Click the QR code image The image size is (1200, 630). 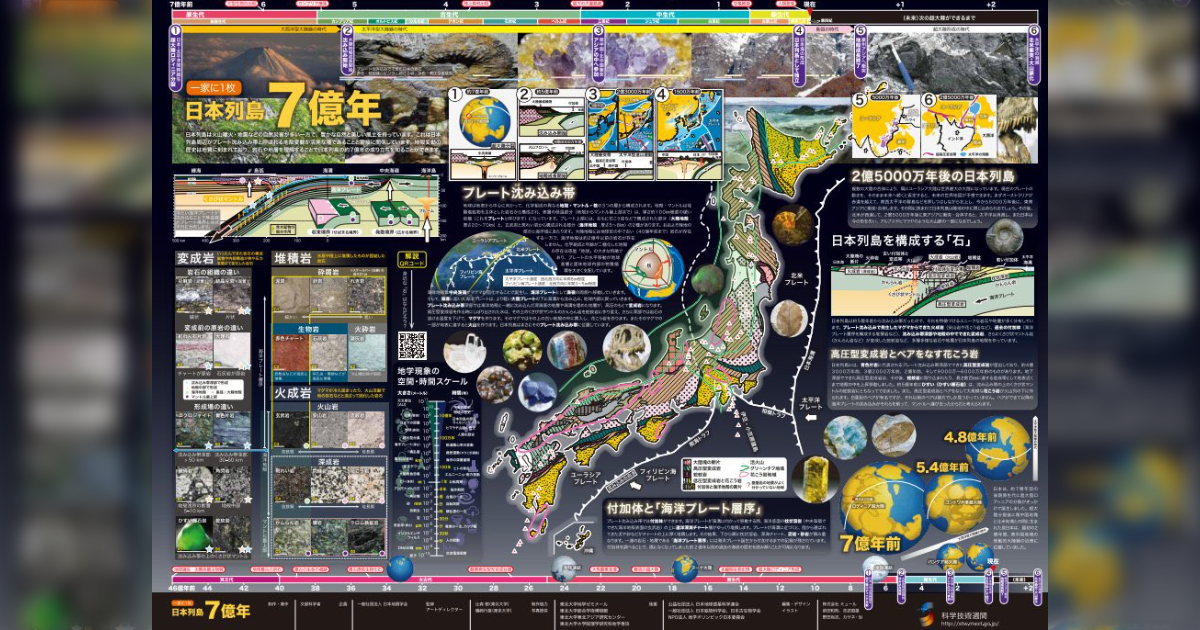point(412,346)
